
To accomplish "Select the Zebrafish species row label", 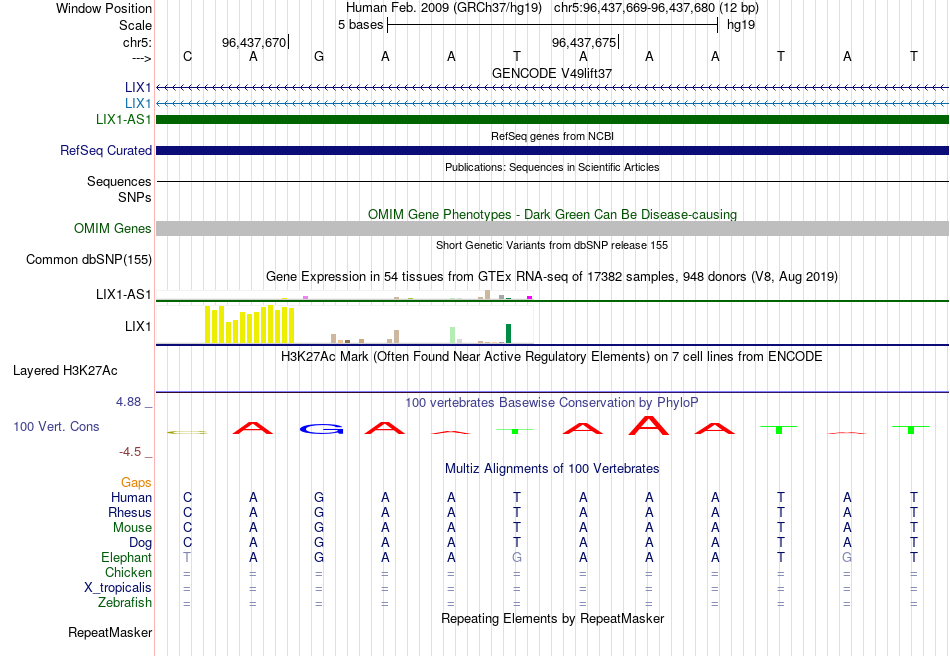I will click(x=125, y=603).
